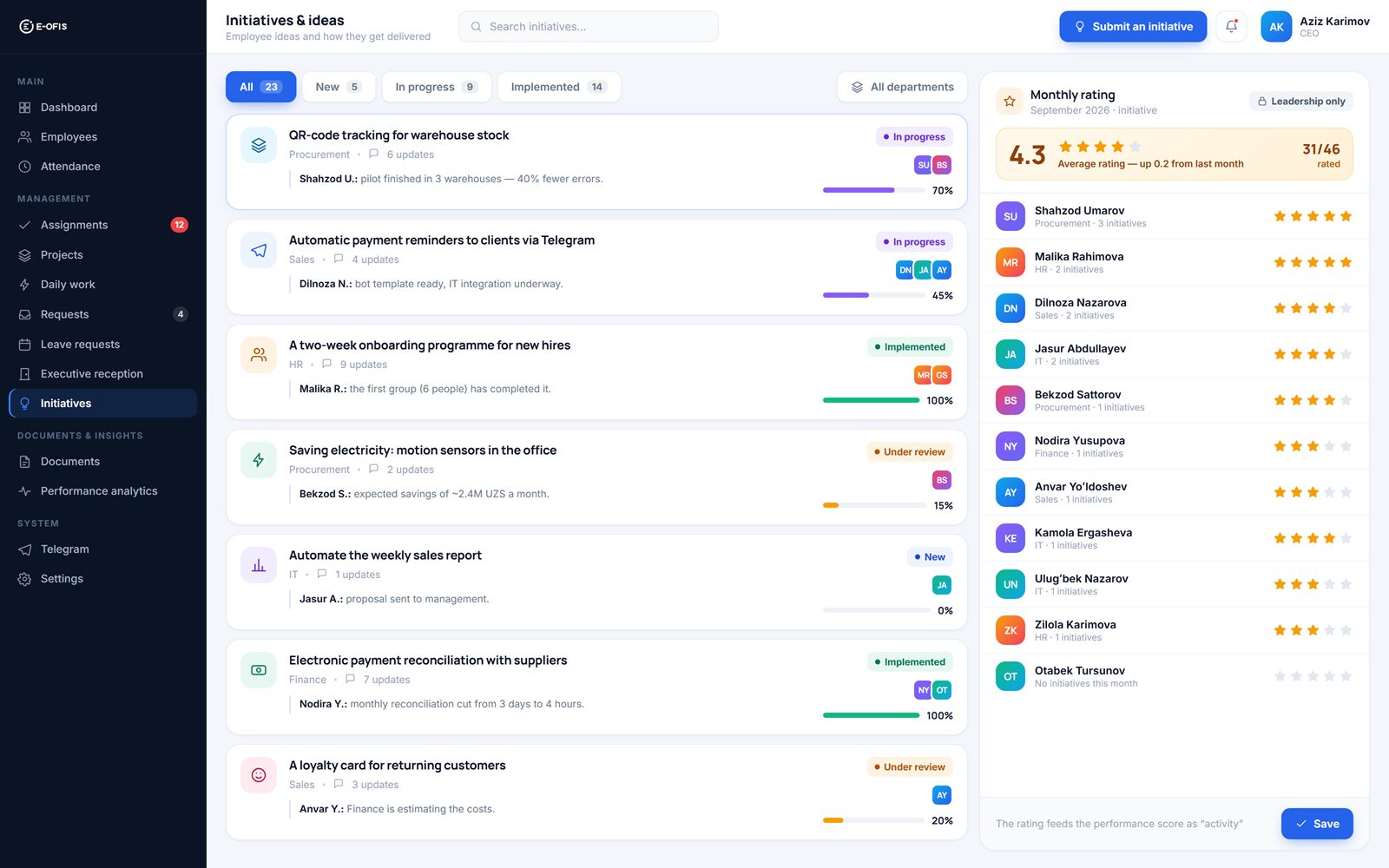
Task: Open QR-code tracking for warehouse stock title
Action: [x=398, y=135]
